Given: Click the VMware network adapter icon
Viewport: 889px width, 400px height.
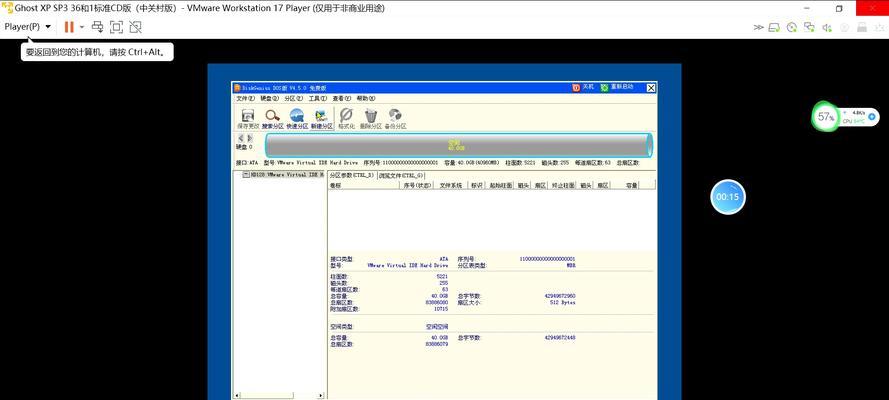Looking at the screenshot, I should pos(810,27).
